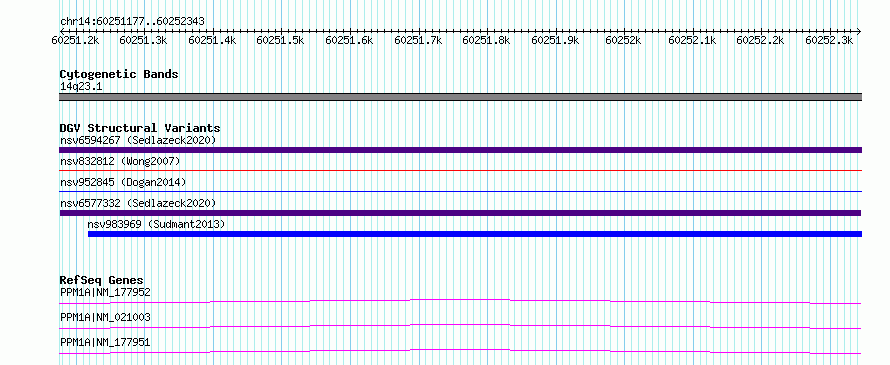Click the magenta PPM1A|NM_177952 intron line

[x=460, y=301]
